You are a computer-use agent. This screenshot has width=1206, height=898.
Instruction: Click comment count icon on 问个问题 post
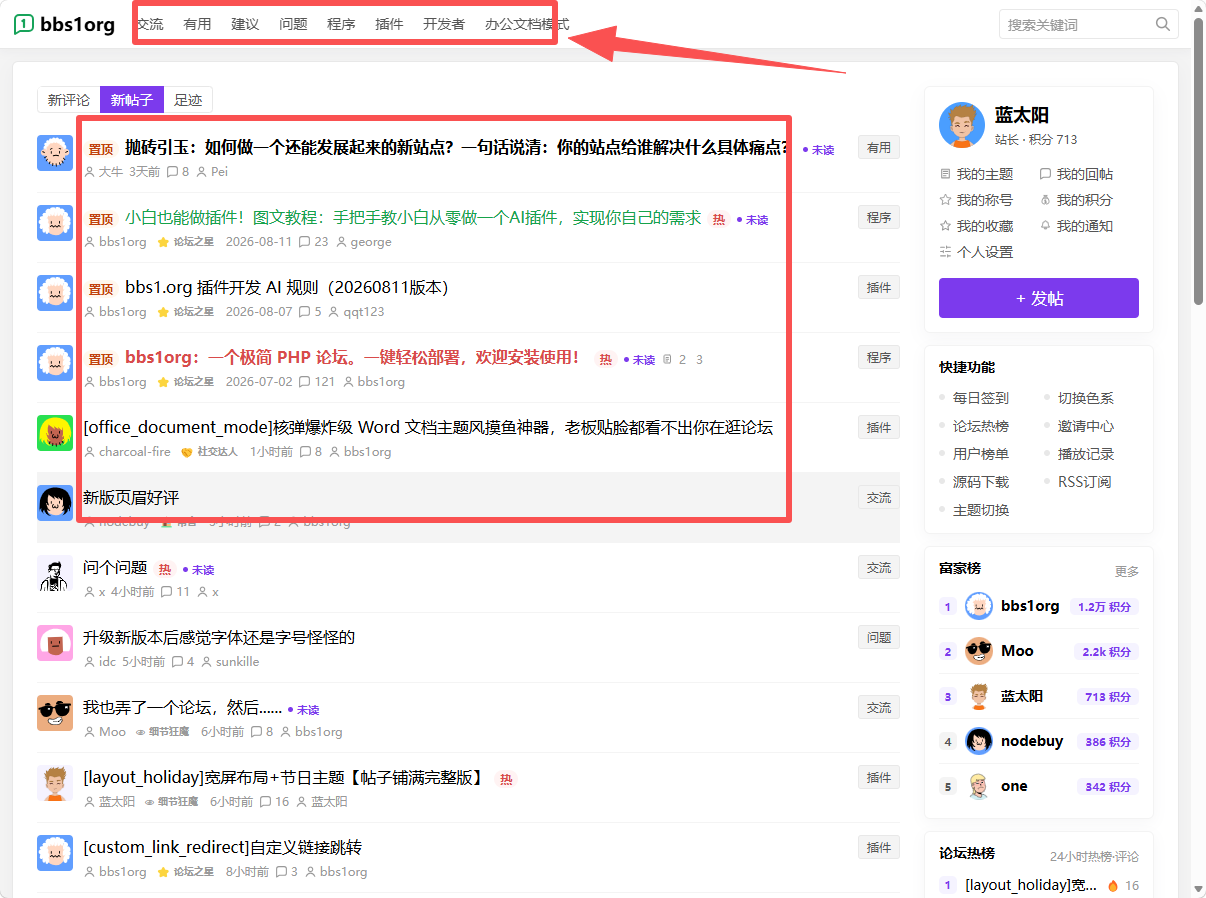click(166, 592)
